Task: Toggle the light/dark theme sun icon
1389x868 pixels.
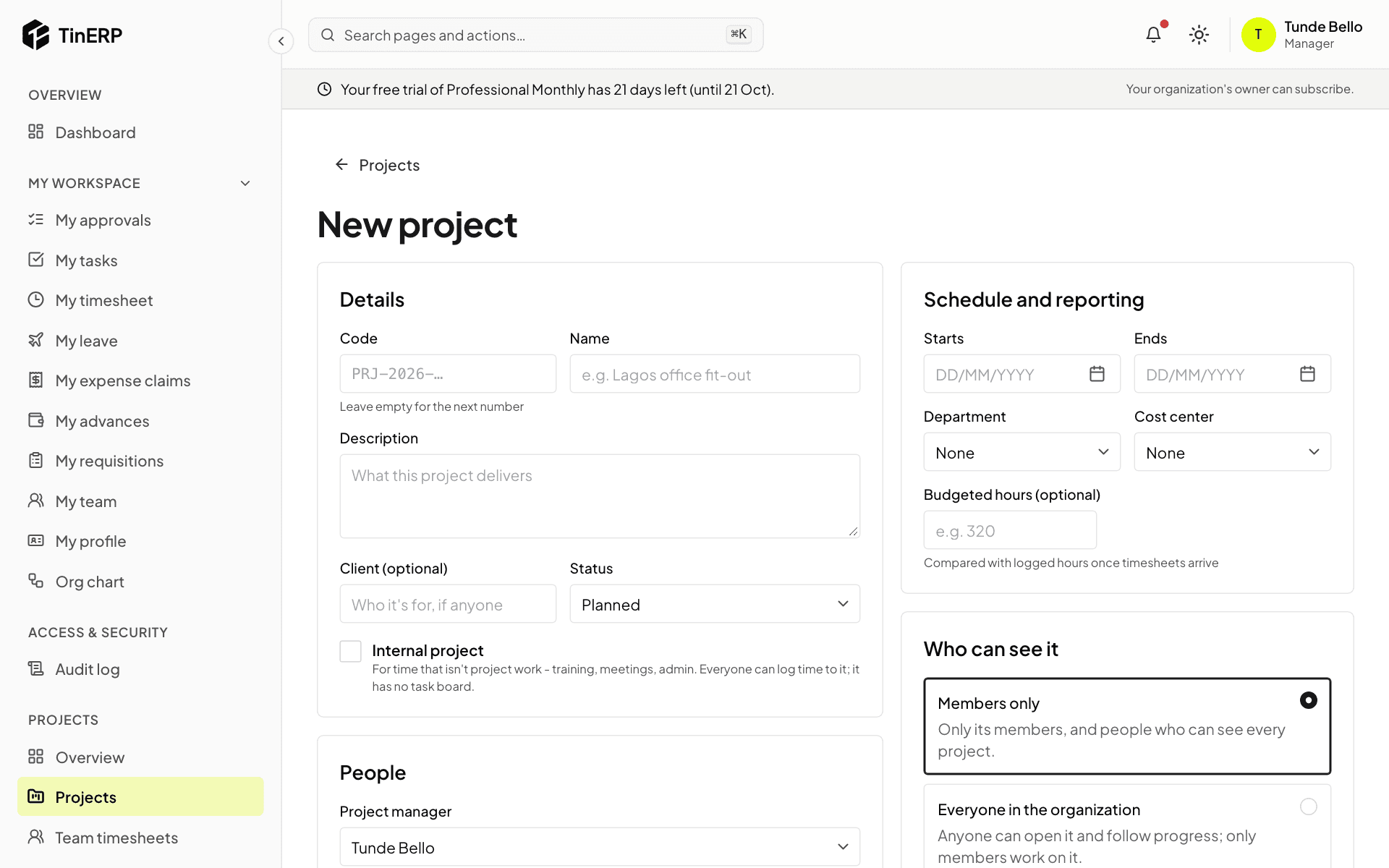Action: click(1199, 35)
